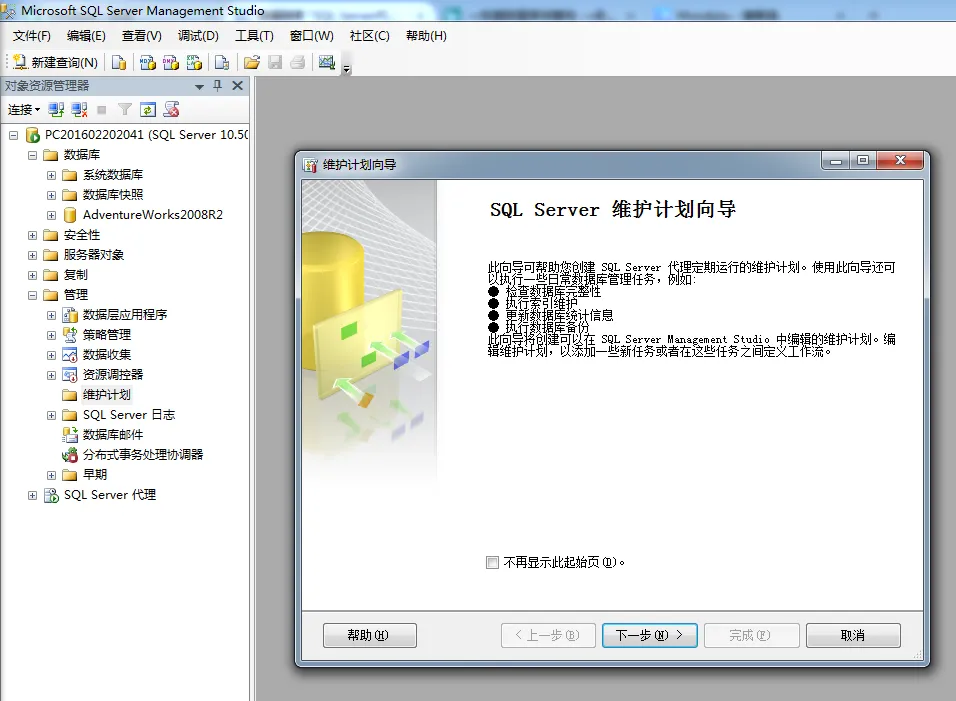Click the Connect Object Explorer icon

[x=56, y=110]
